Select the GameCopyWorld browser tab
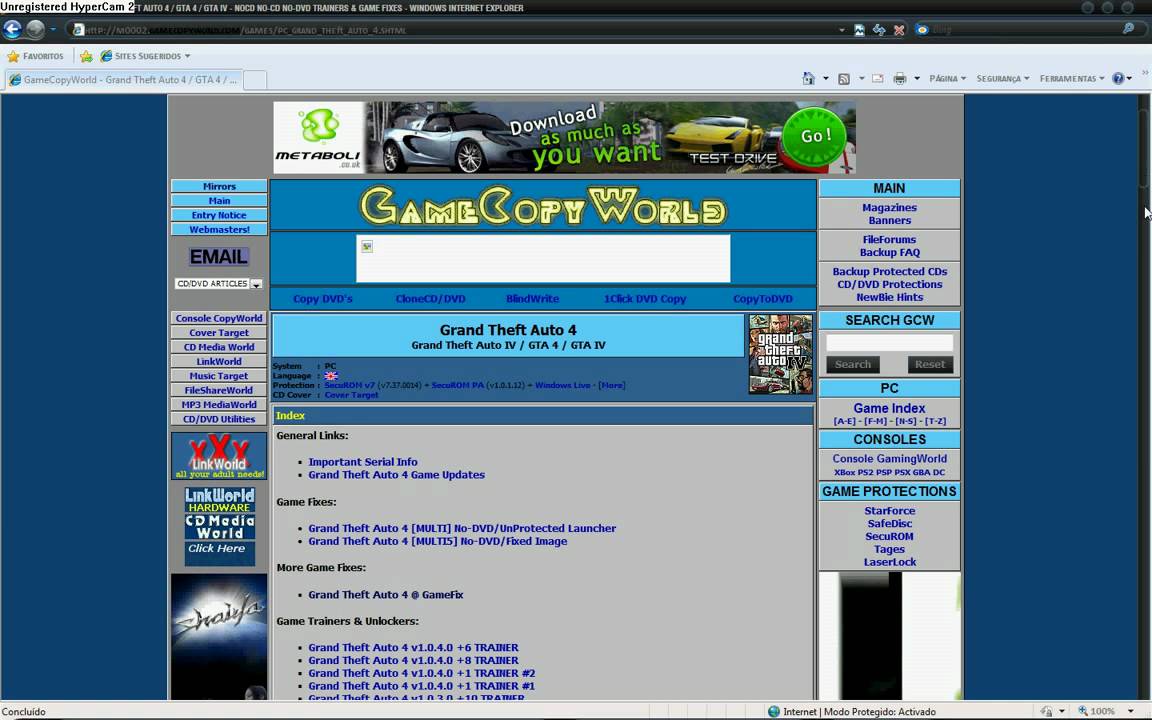This screenshot has width=1152, height=720. (x=123, y=79)
